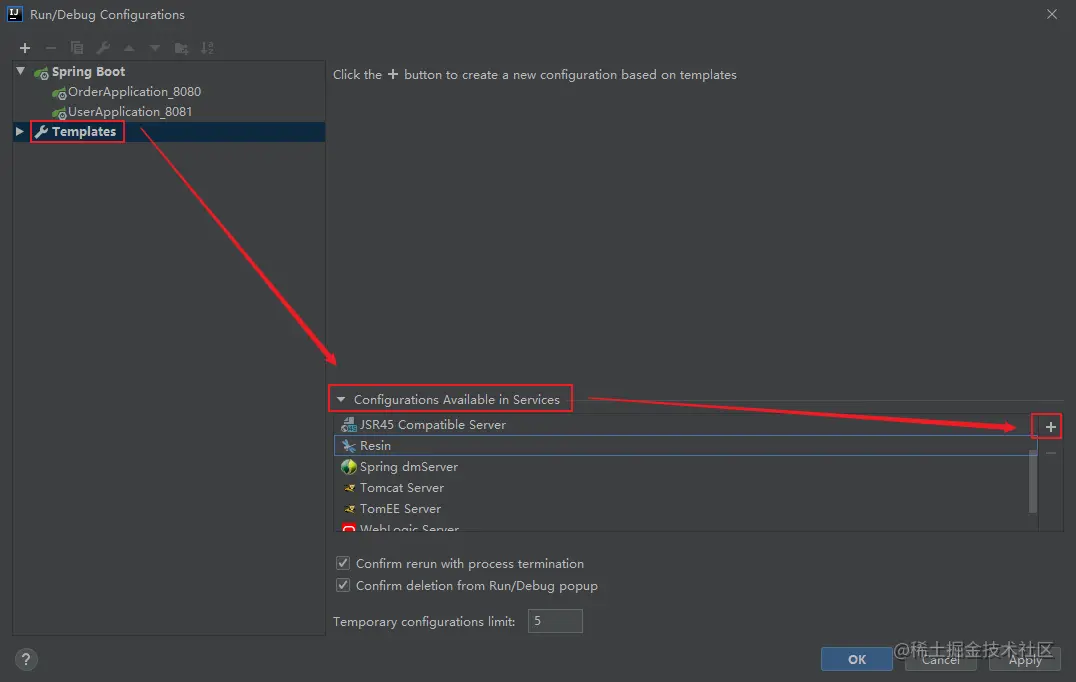Add a new configuration with the toolbar plus
Viewport: 1076px width, 682px height.
(25, 48)
